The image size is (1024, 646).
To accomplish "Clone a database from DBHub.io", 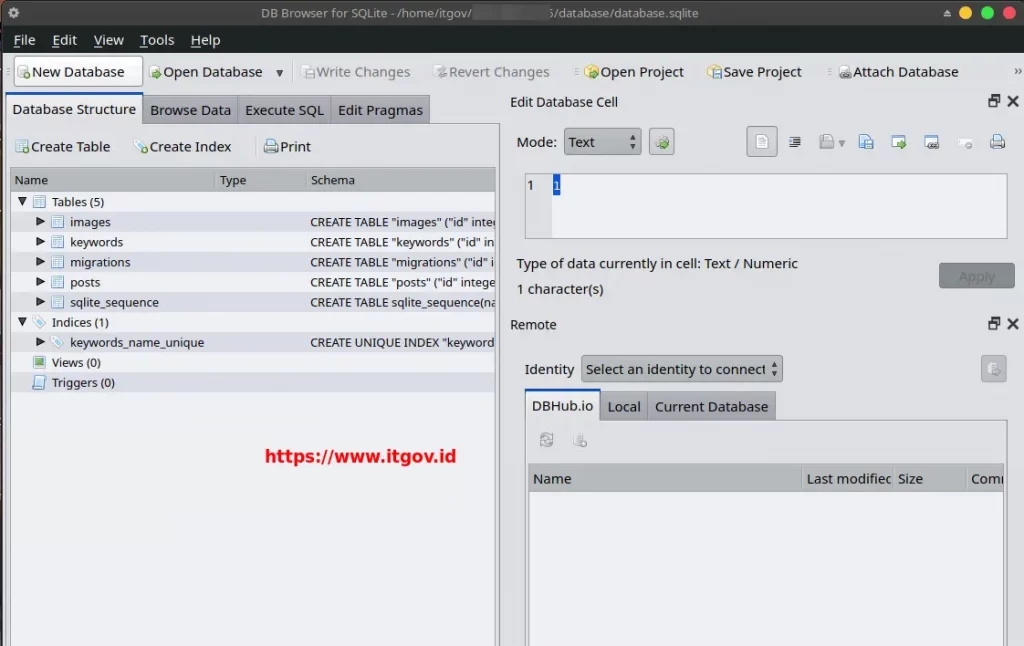I will point(581,440).
